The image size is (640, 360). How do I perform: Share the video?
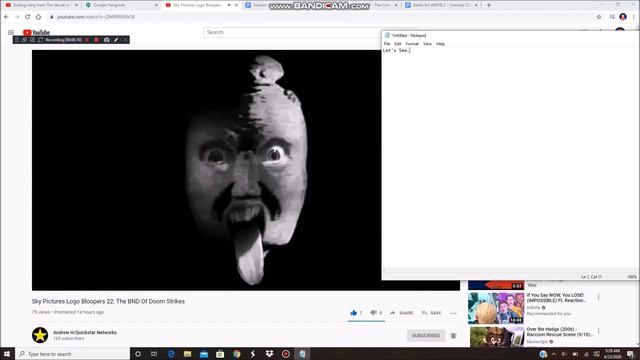point(402,313)
